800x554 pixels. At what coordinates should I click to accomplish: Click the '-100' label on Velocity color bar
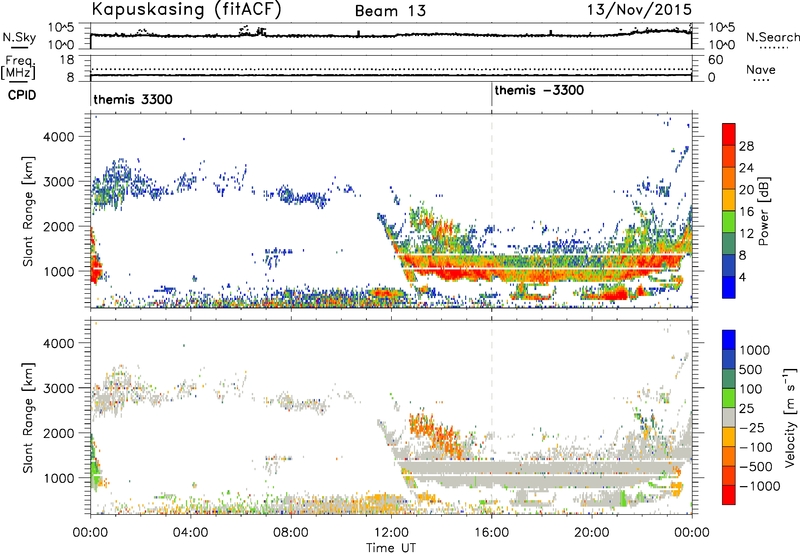(756, 447)
